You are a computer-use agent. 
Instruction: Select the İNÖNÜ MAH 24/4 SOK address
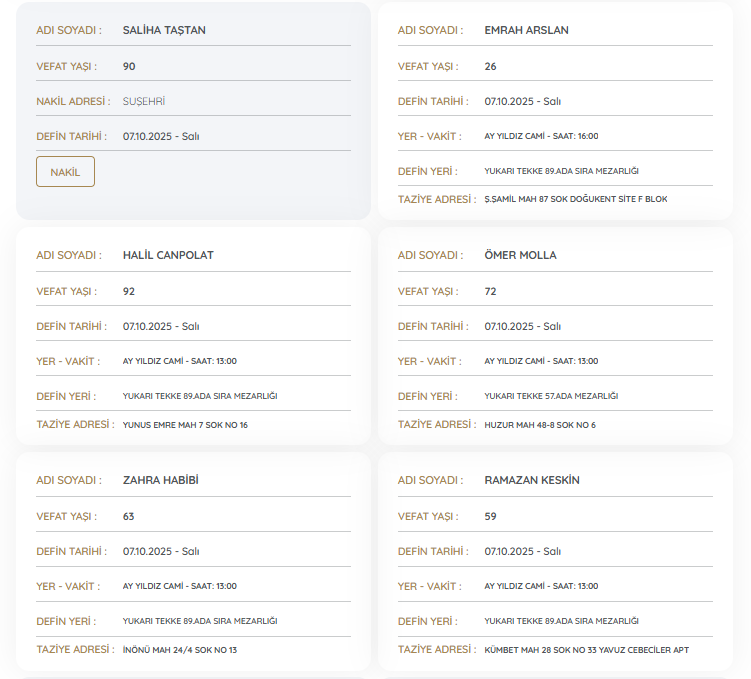pyautogui.click(x=180, y=650)
